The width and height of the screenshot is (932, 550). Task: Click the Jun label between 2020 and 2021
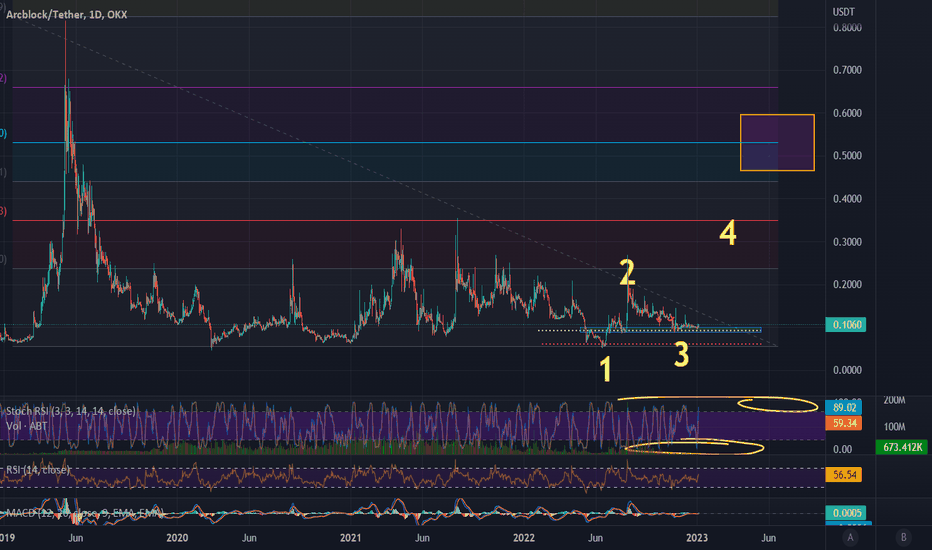pyautogui.click(x=249, y=538)
